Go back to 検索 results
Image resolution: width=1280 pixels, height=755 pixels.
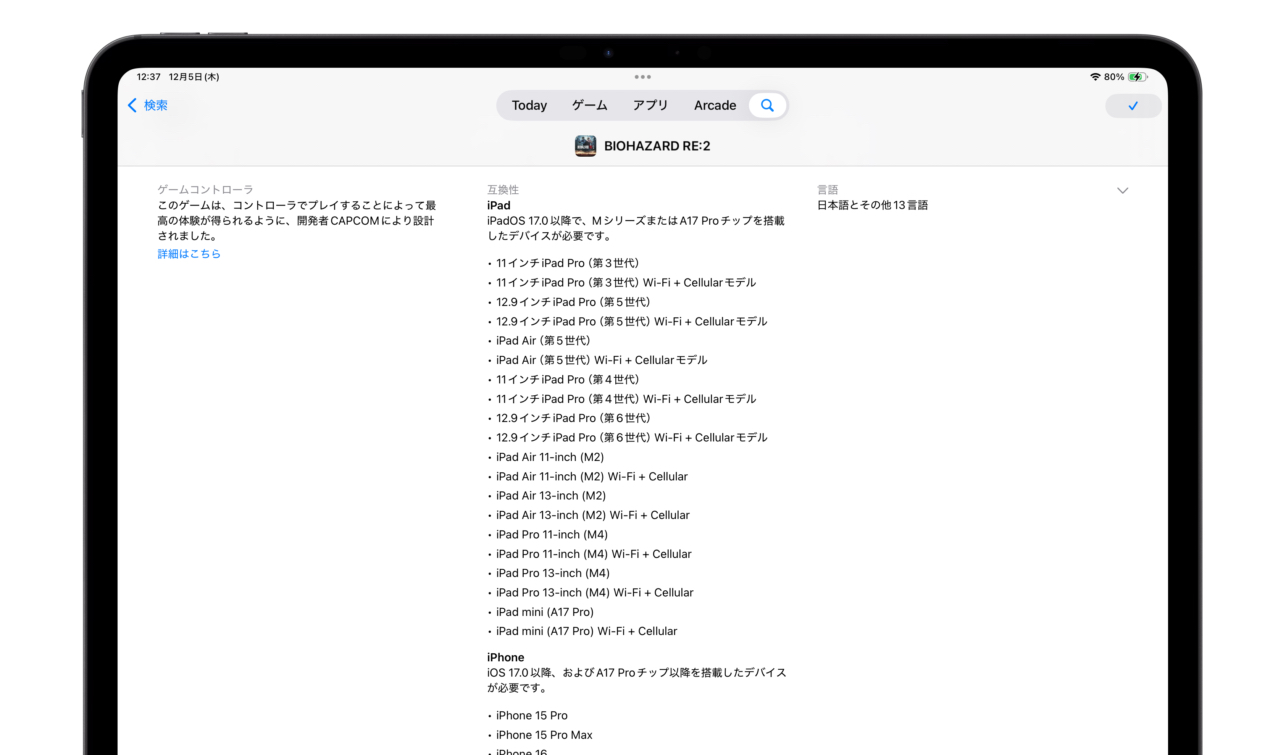[148, 105]
